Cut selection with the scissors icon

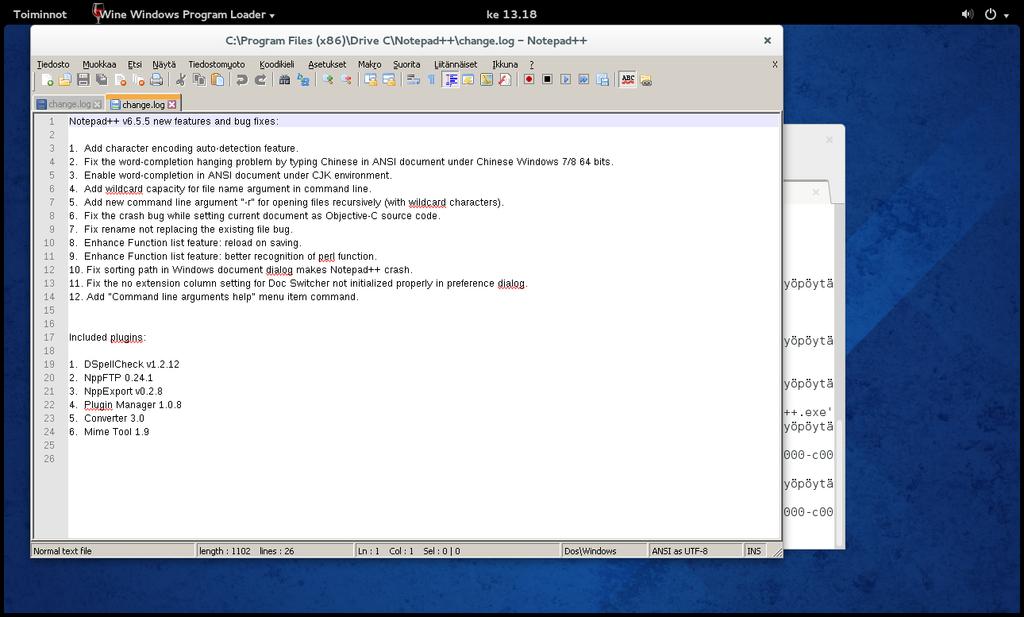(x=181, y=80)
